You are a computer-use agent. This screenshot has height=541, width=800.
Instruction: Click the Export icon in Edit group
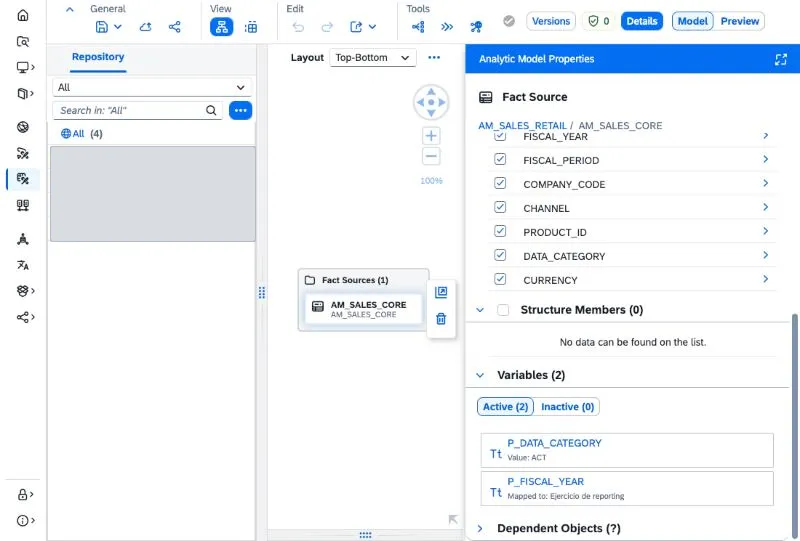pos(356,27)
